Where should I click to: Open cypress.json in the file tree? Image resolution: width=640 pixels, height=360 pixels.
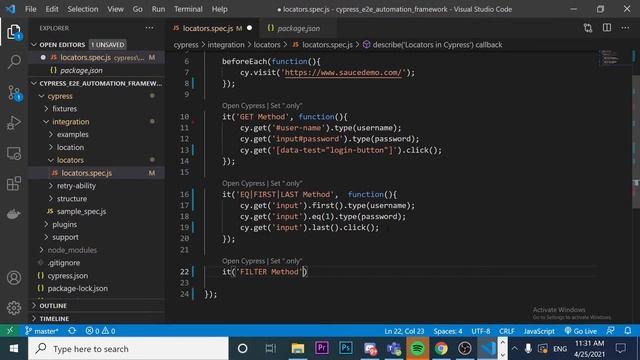(x=96, y=276)
